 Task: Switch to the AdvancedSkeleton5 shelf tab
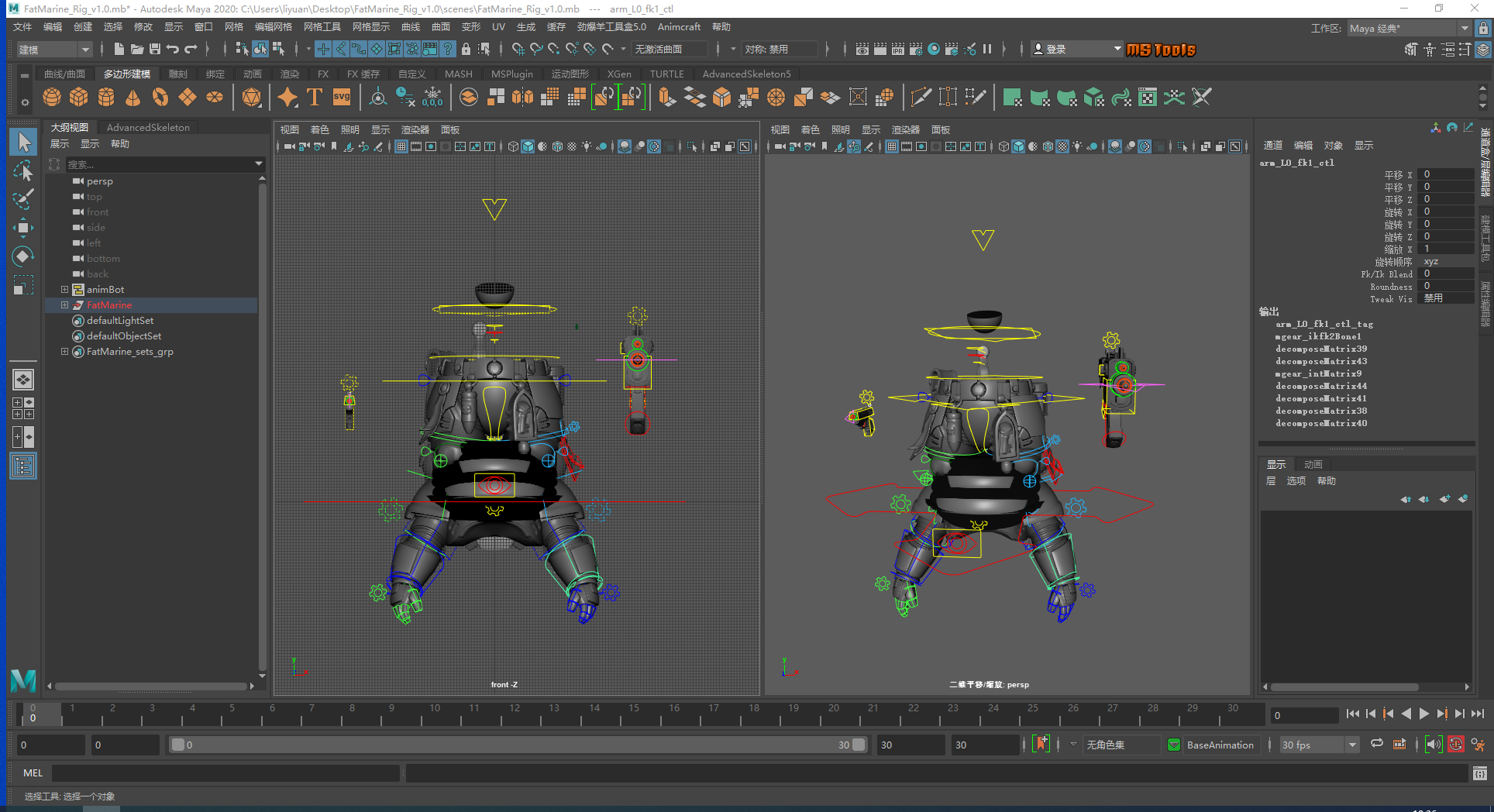tap(746, 74)
